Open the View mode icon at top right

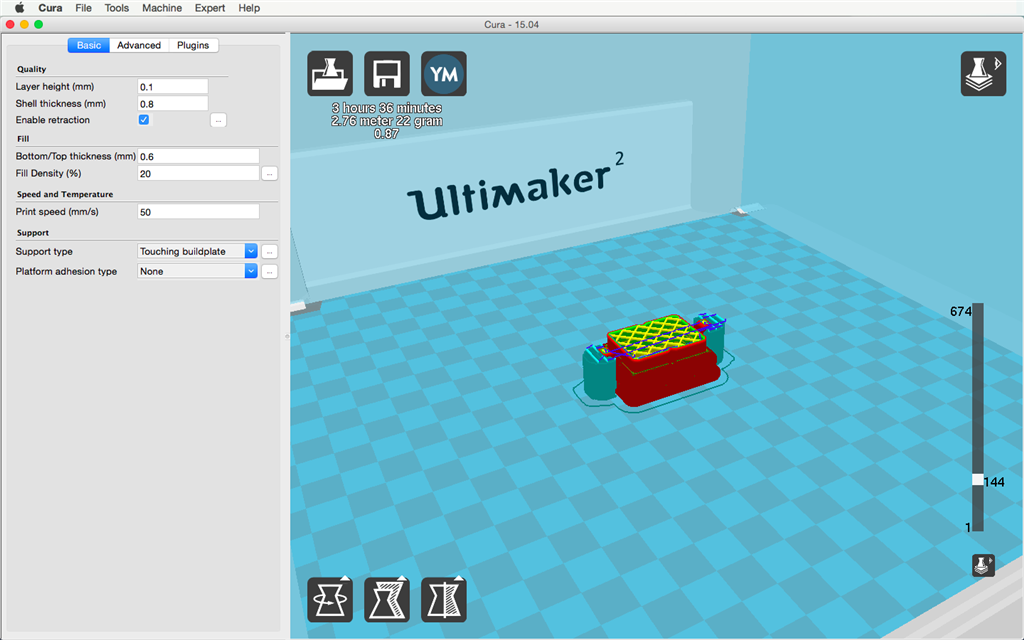coord(983,74)
